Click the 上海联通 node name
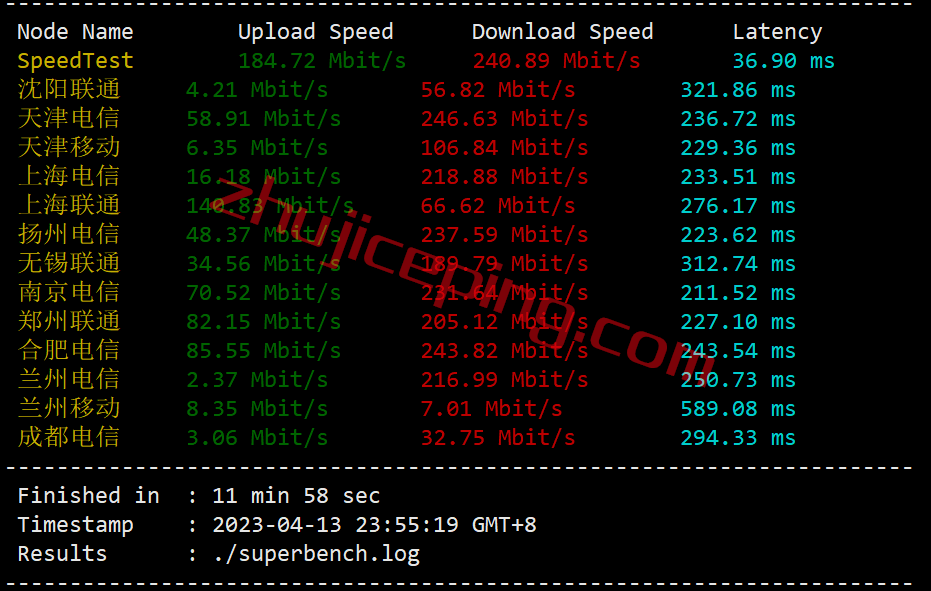The height and width of the screenshot is (591, 931). 69,206
